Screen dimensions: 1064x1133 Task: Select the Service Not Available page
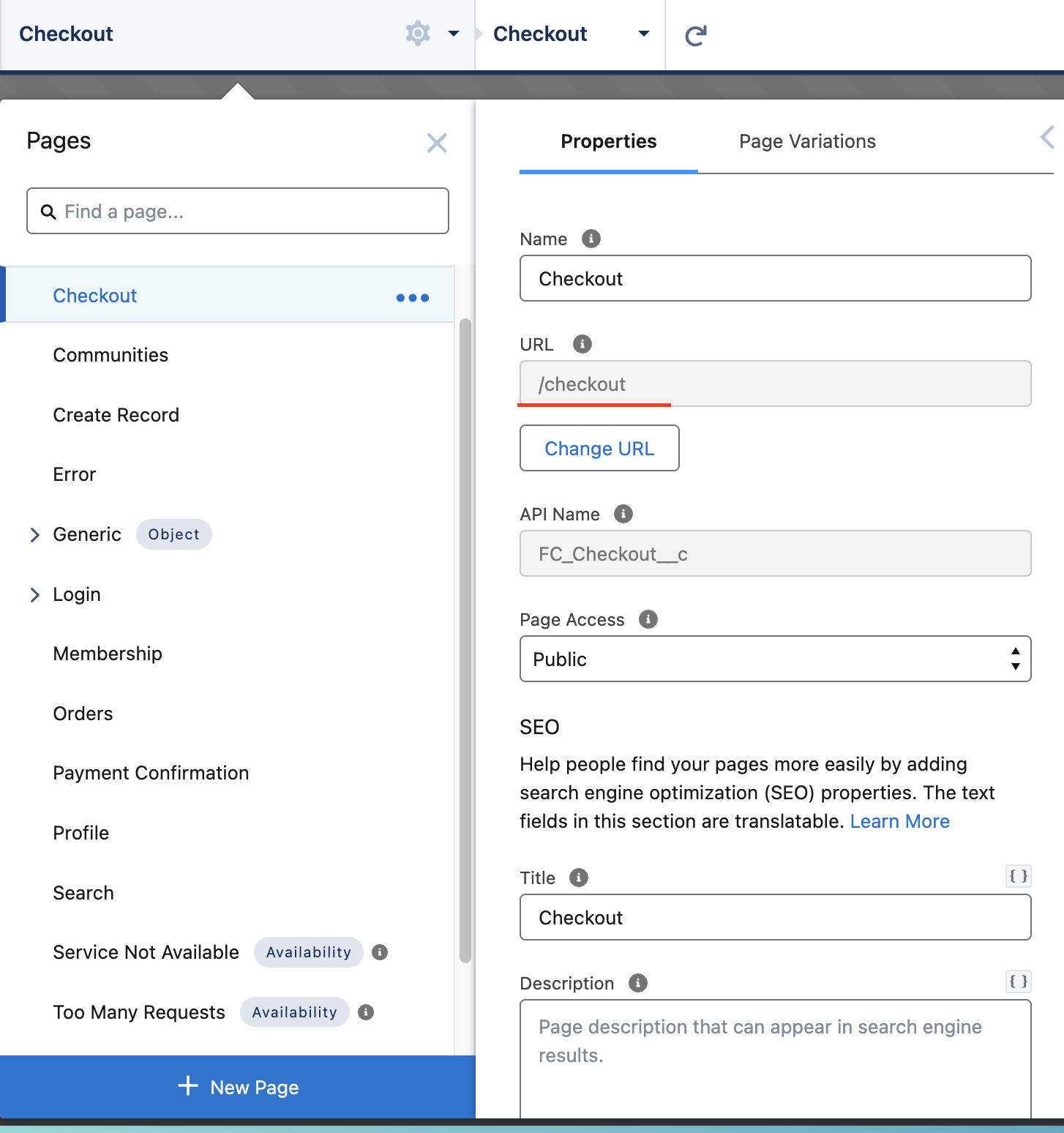(x=146, y=952)
